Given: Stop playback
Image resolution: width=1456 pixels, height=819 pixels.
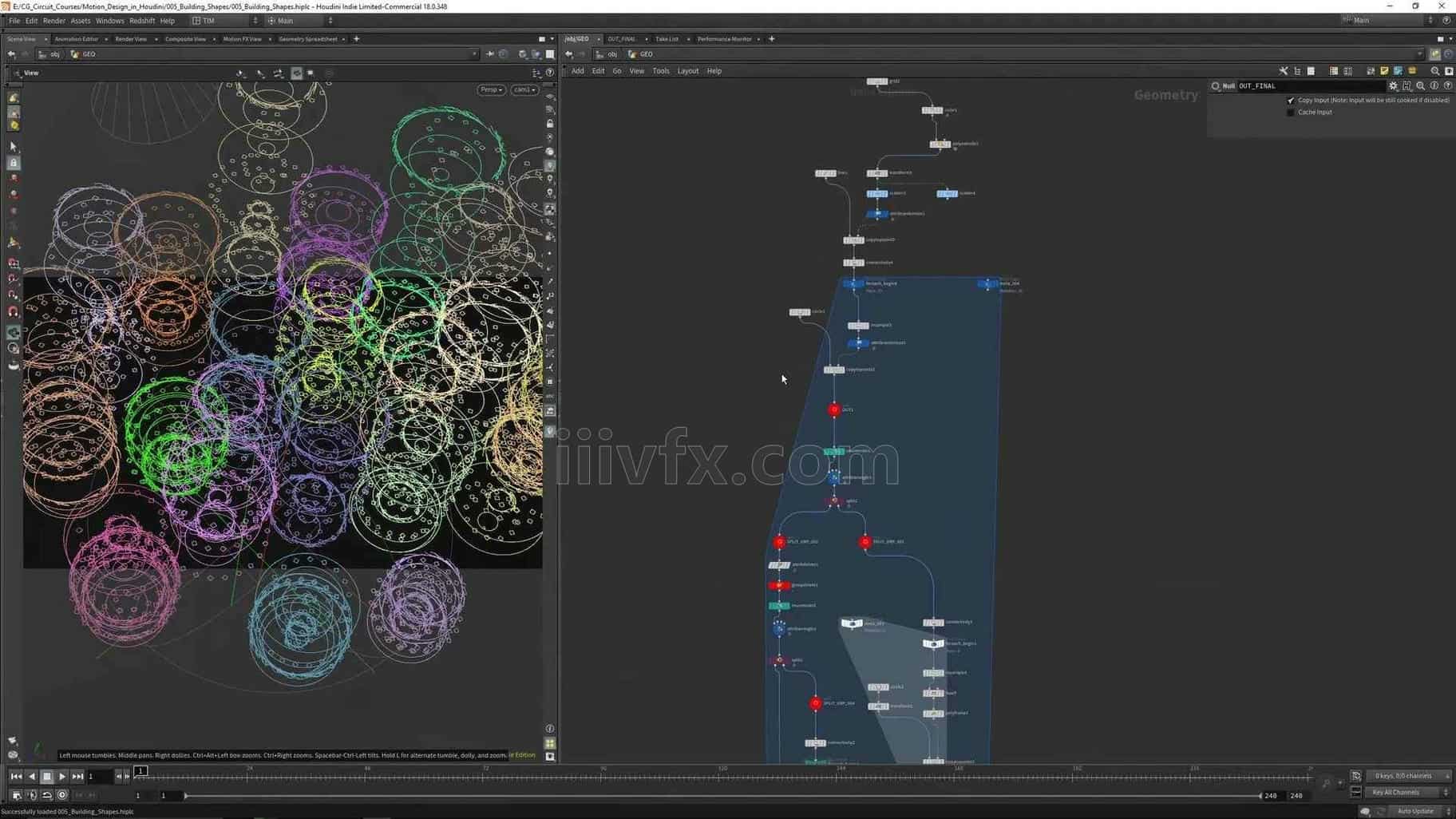Looking at the screenshot, I should (47, 776).
